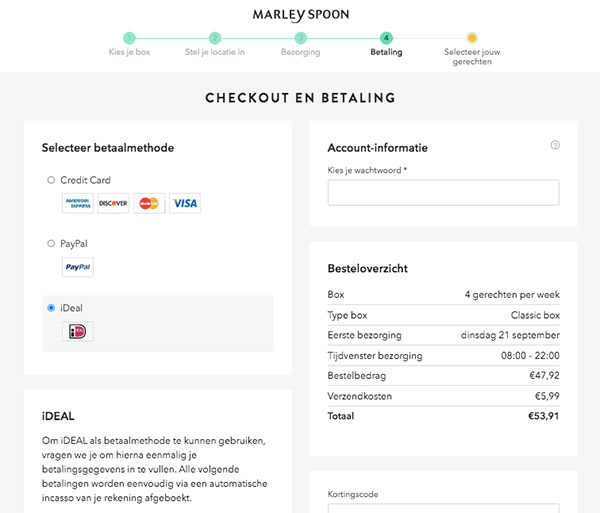This screenshot has width=600, height=513.
Task: Select iDeal payment method
Action: tap(51, 308)
